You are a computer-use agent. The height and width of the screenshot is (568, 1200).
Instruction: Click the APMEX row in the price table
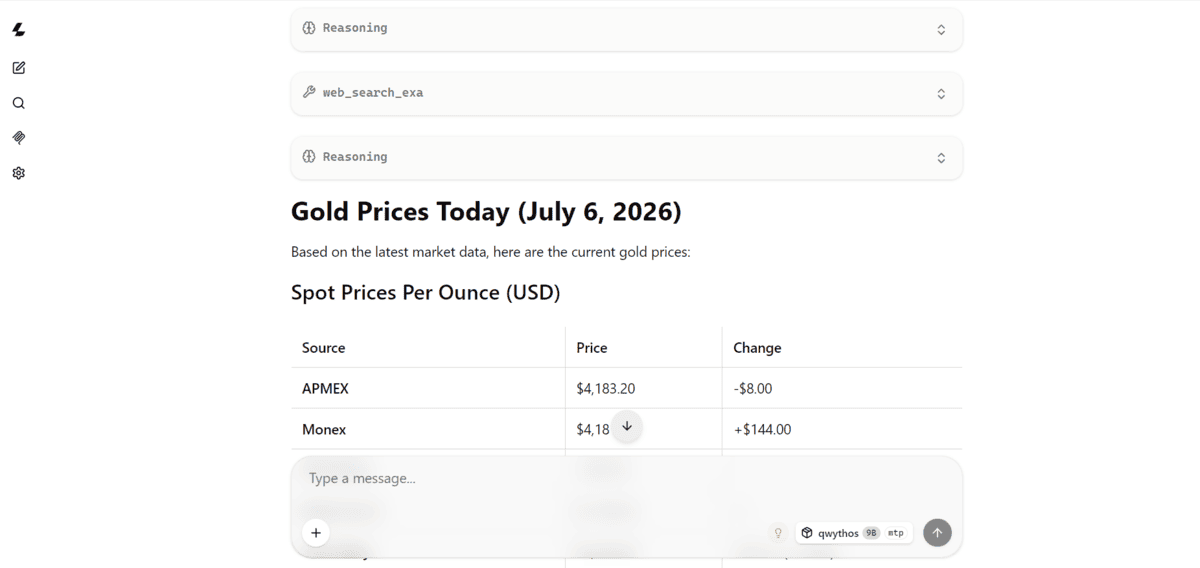point(627,388)
